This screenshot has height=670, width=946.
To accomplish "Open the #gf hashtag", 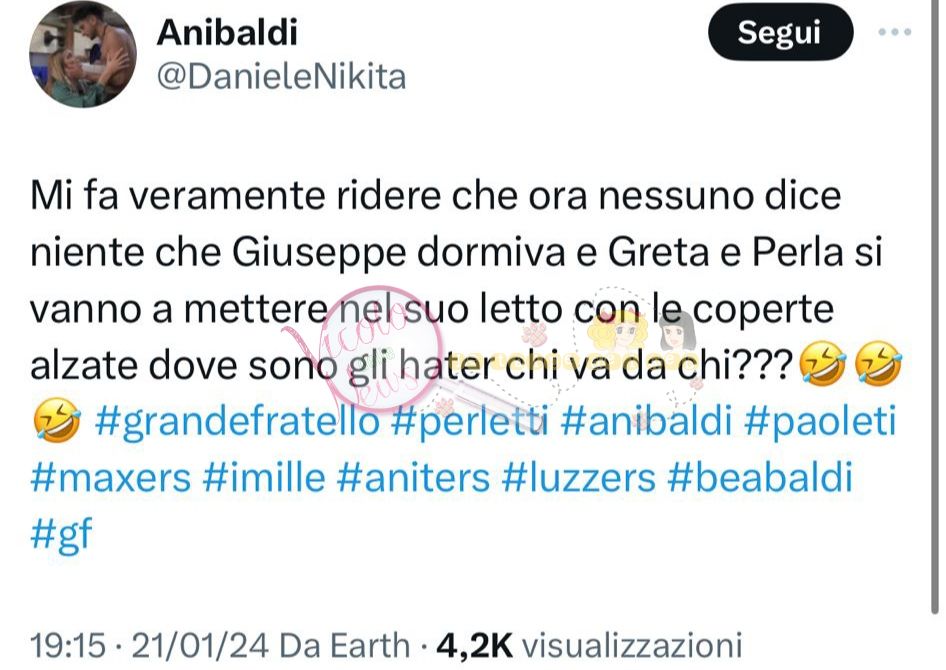I will click(x=61, y=534).
